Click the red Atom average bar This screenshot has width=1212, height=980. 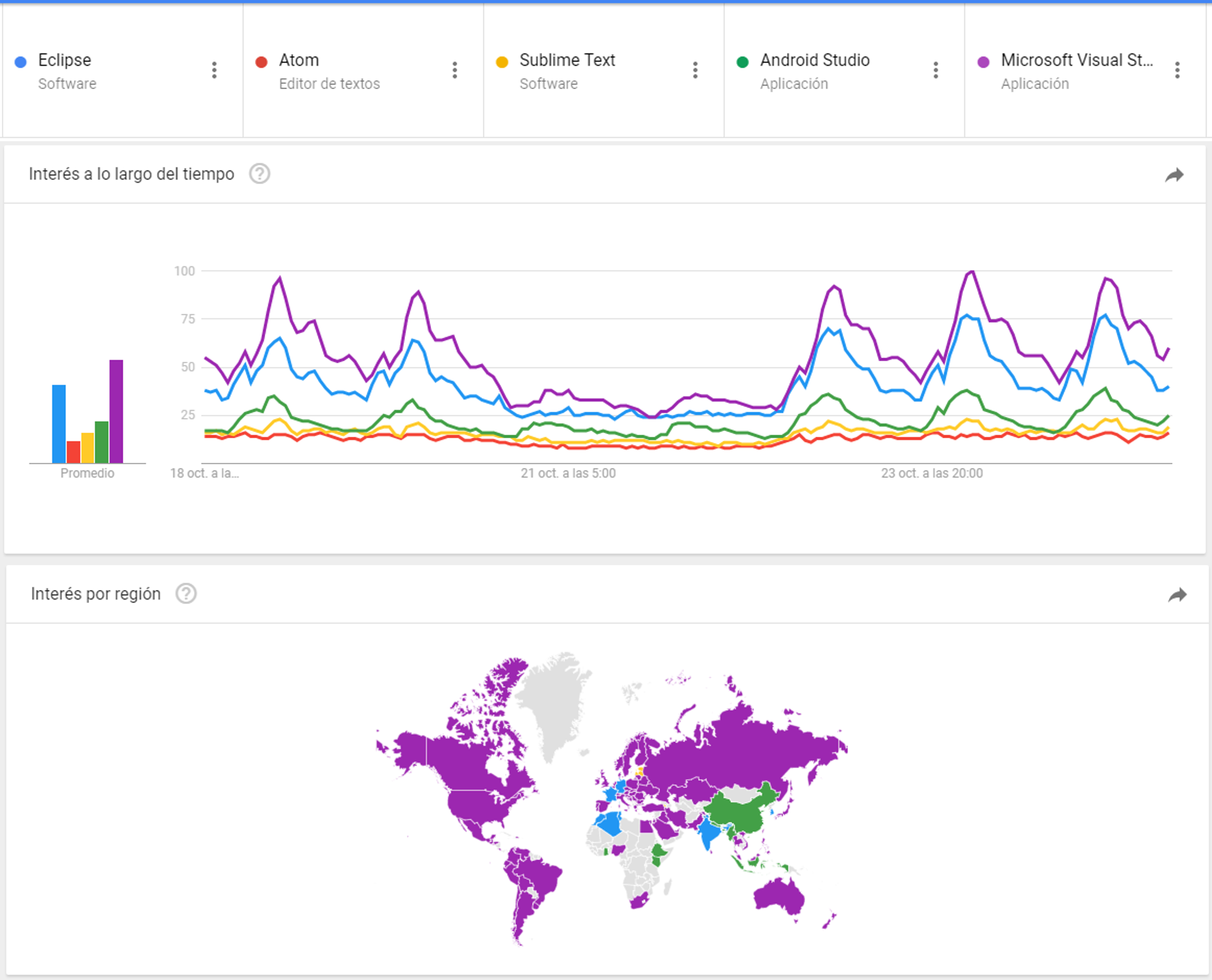point(74,452)
